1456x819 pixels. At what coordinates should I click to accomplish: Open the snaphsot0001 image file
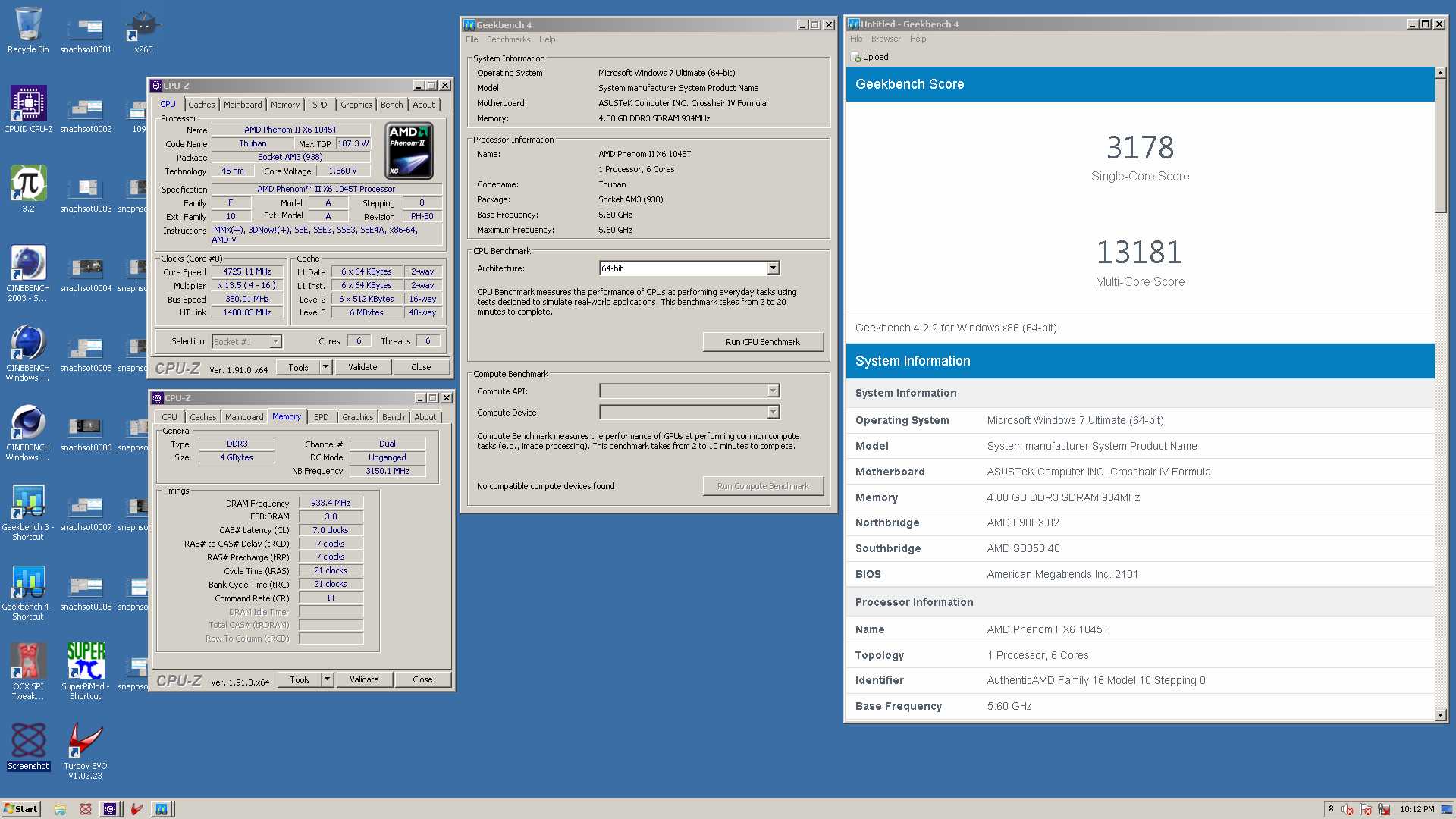pos(86,34)
